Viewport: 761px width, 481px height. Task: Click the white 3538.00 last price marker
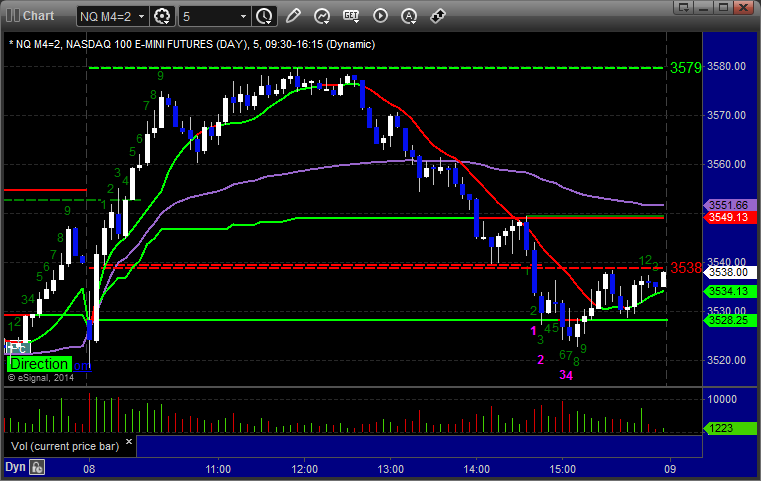(x=729, y=272)
